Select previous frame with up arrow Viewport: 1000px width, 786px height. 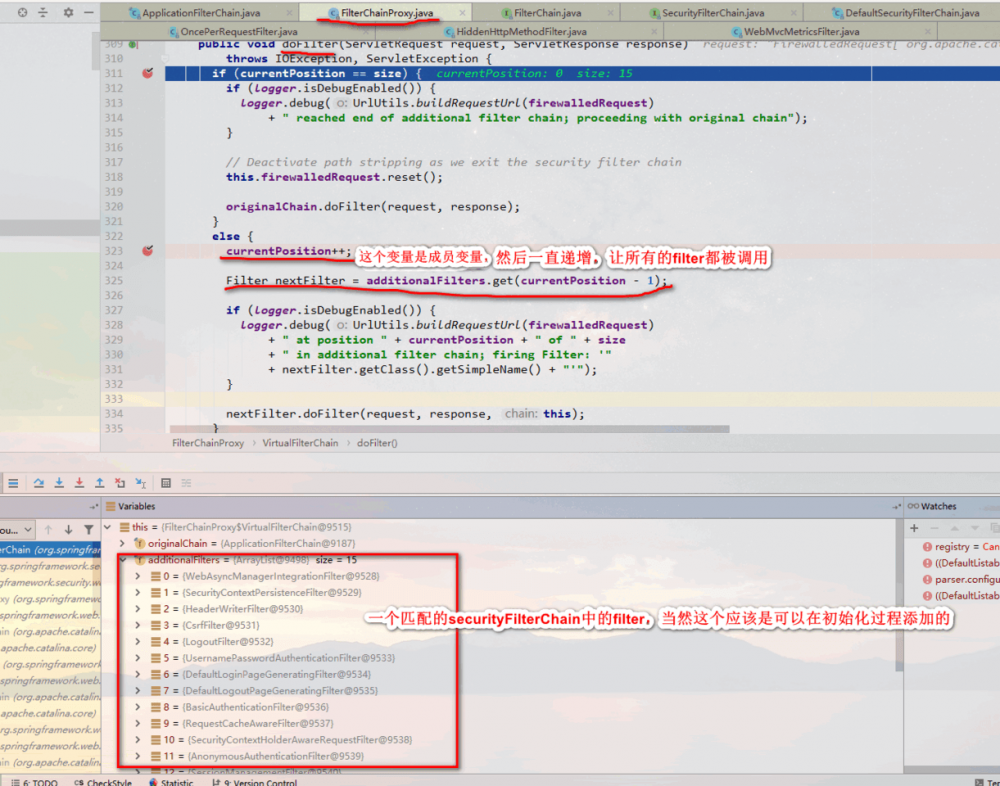coord(48,530)
